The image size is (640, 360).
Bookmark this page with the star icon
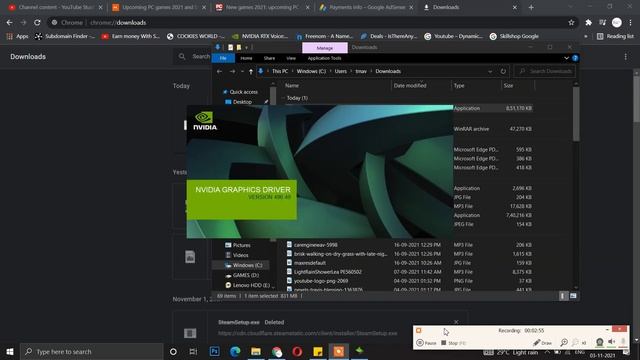[571, 22]
